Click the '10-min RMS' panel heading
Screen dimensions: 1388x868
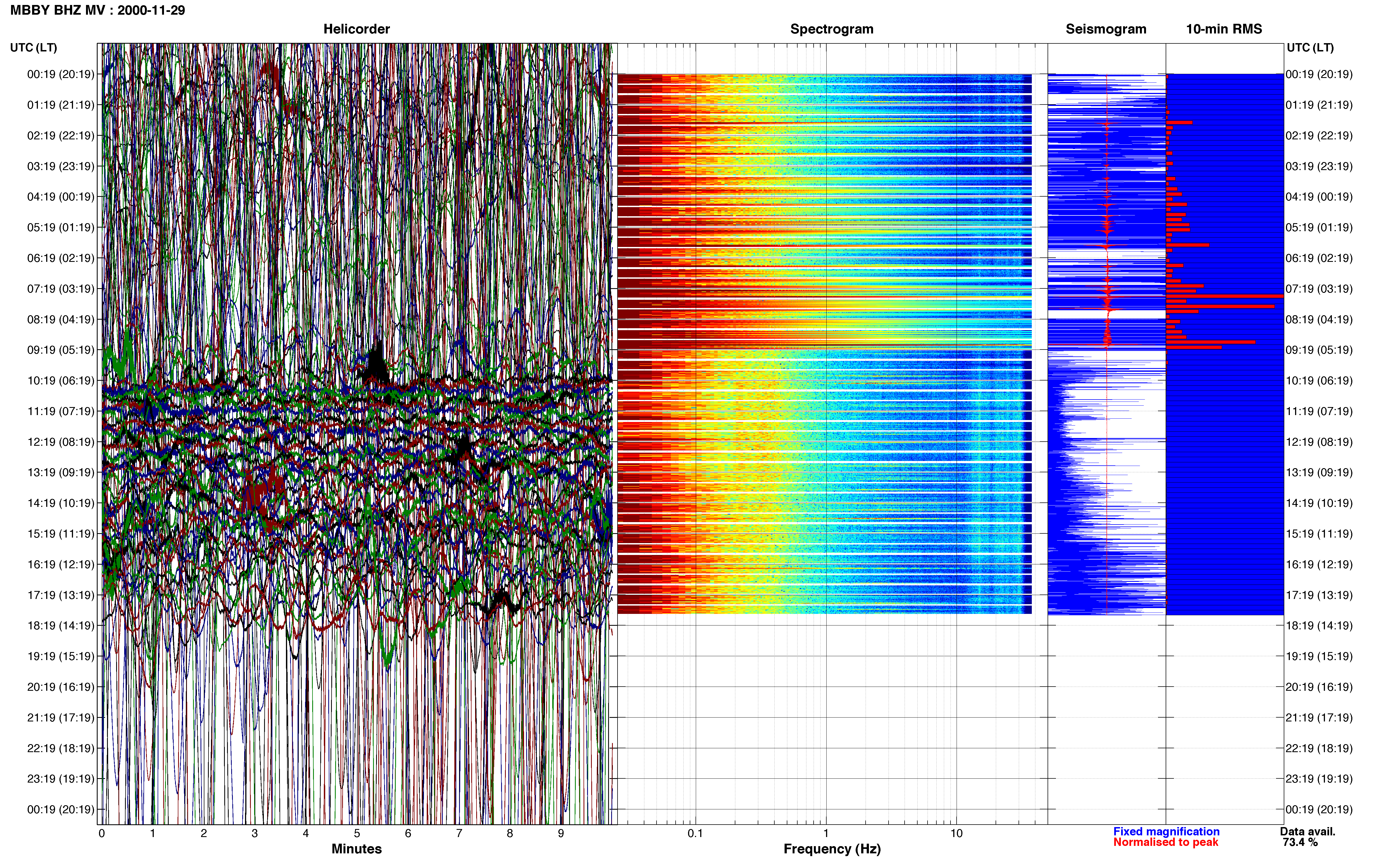click(1224, 29)
